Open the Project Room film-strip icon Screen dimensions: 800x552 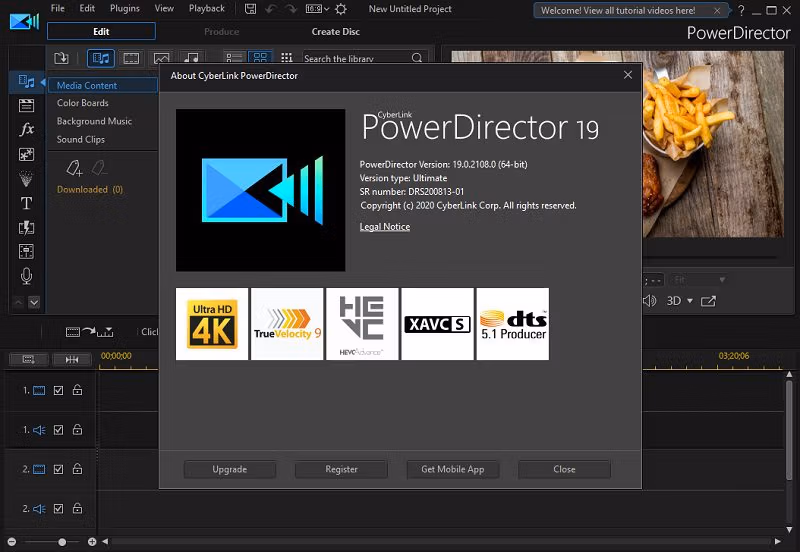pyautogui.click(x=26, y=106)
